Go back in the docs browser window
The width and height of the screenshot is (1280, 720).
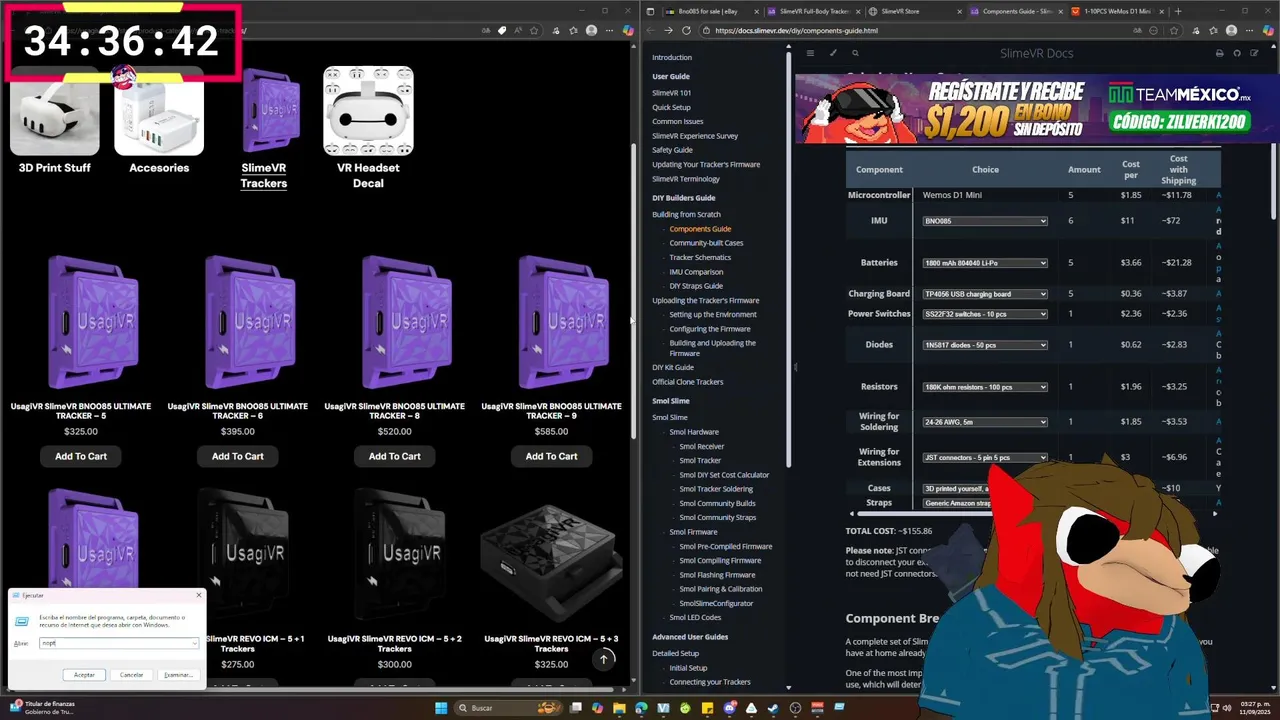click(650, 30)
